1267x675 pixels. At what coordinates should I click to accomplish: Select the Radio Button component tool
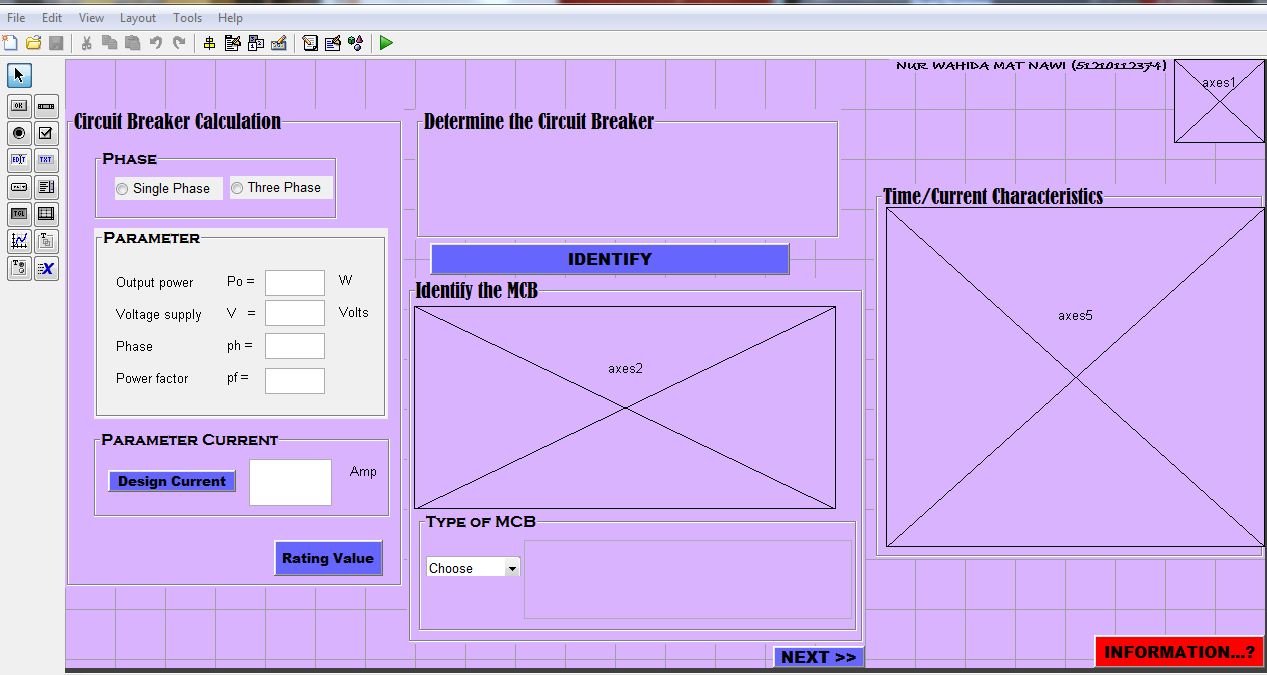[18, 133]
